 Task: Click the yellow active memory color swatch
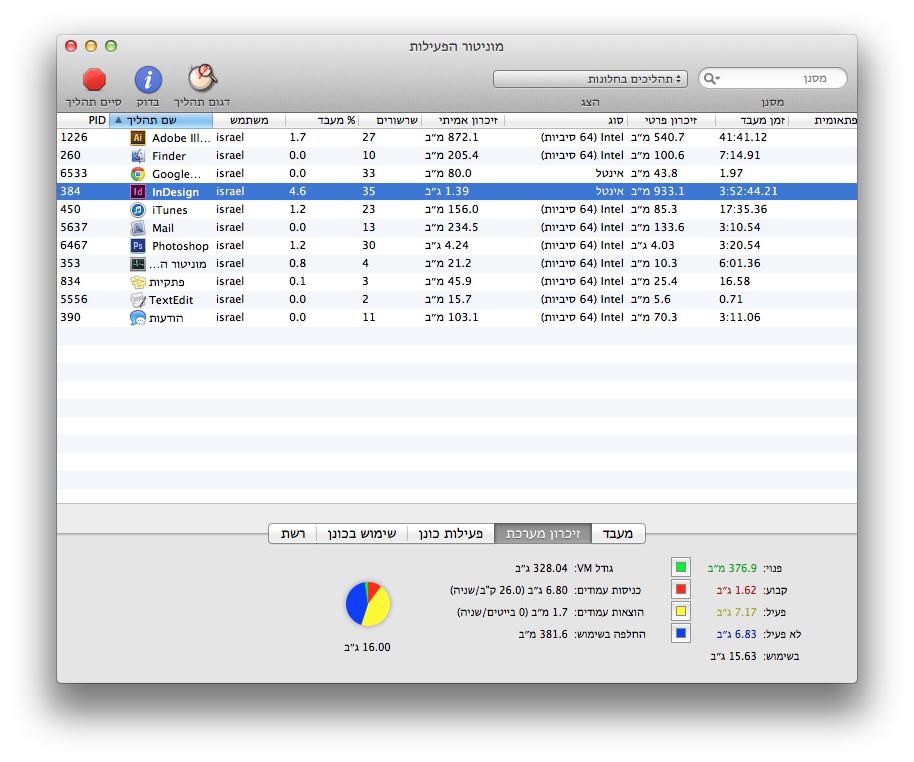tap(681, 612)
